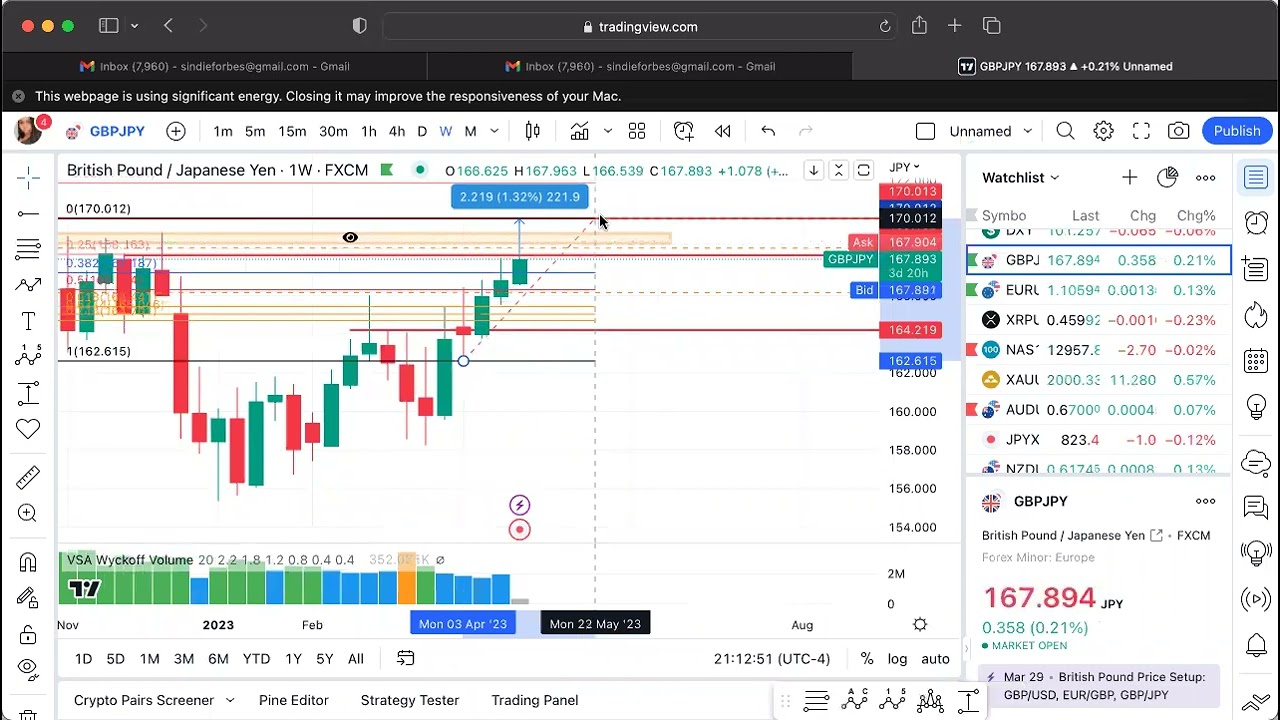Image resolution: width=1280 pixels, height=720 pixels.
Task: Open the Pine Editor tab
Action: coord(294,700)
